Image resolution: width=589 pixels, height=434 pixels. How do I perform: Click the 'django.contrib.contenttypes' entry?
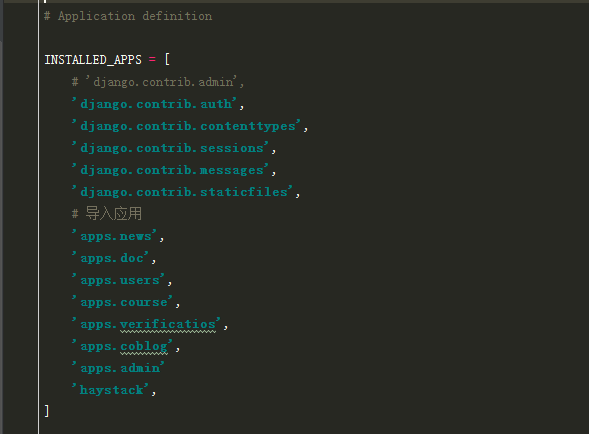186,126
